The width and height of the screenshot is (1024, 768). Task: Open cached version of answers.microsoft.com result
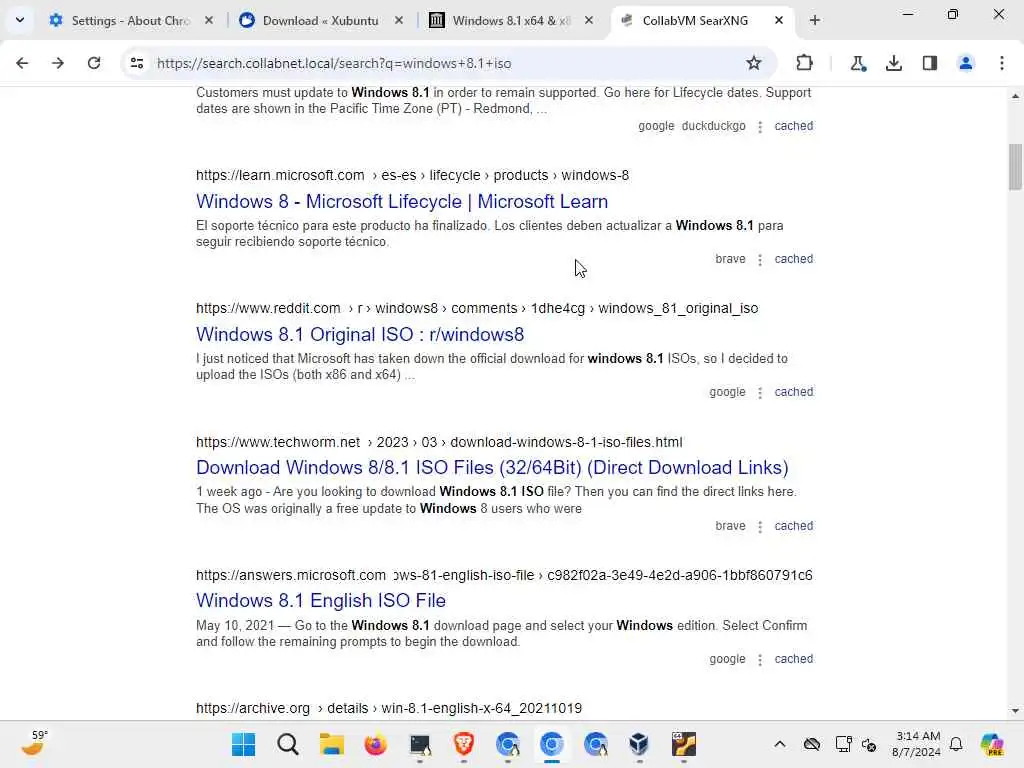793,659
